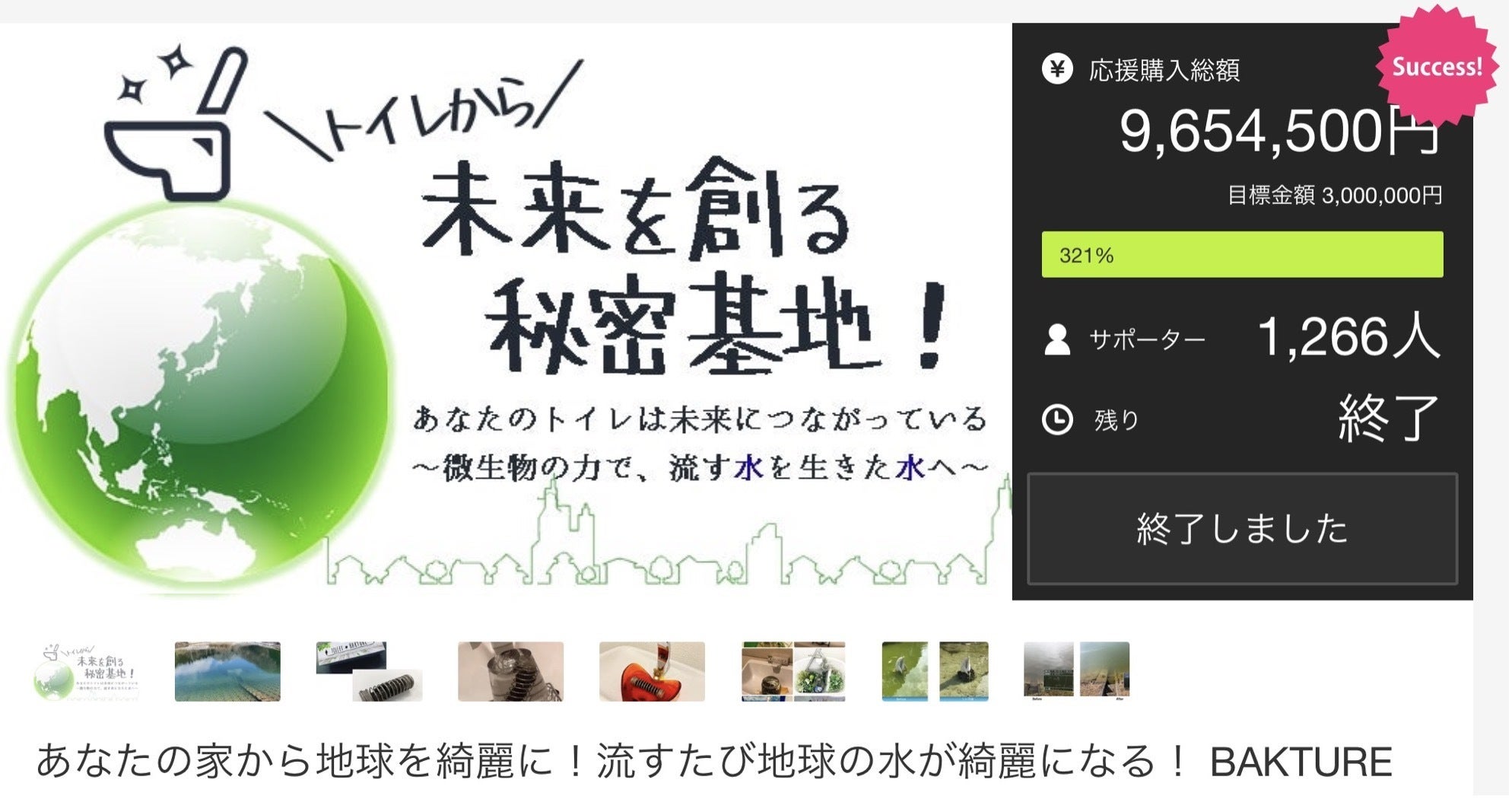Click the clock remaining-time icon

[1058, 420]
